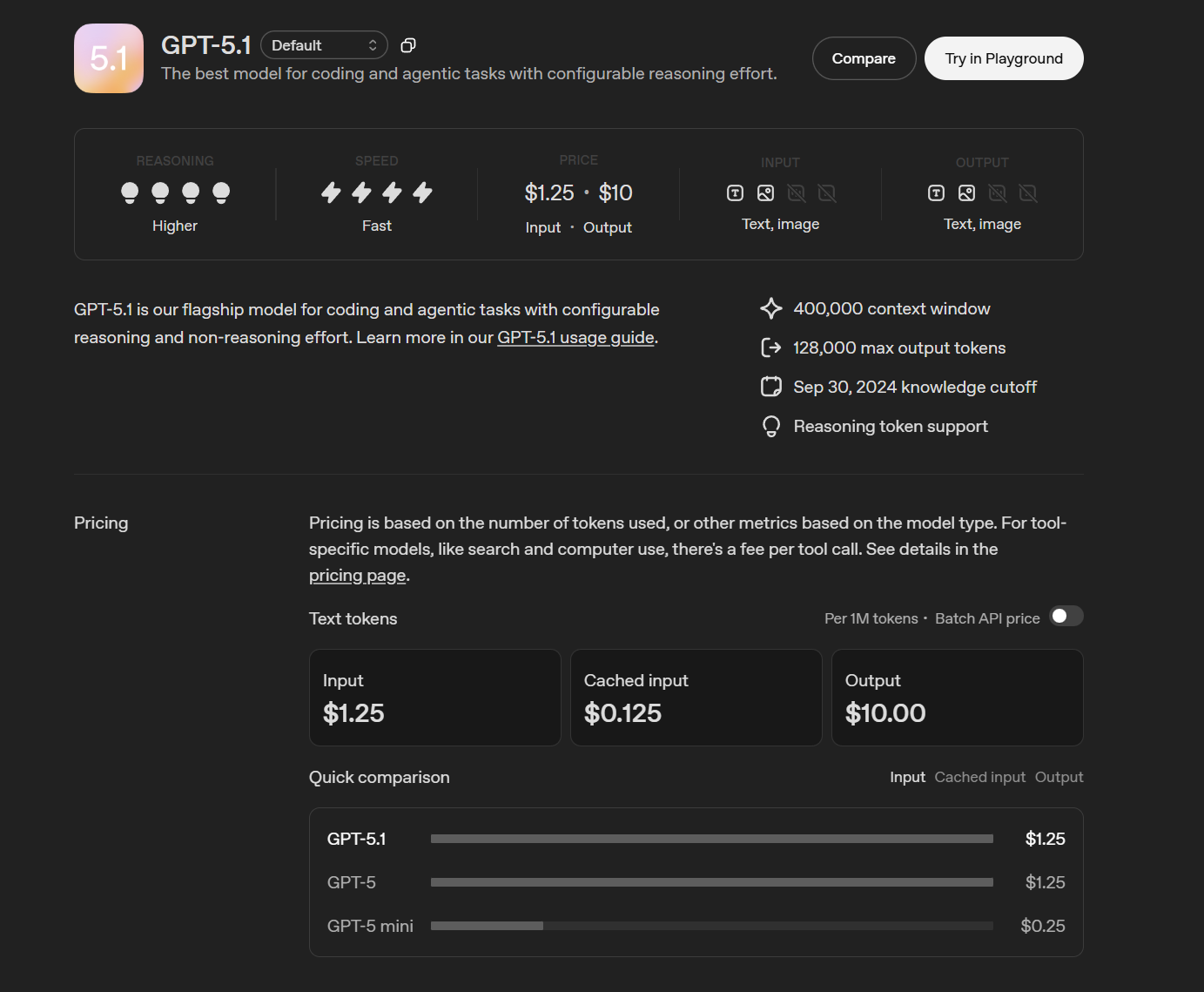Click the knowledge cutoff calendar icon

coord(771,387)
